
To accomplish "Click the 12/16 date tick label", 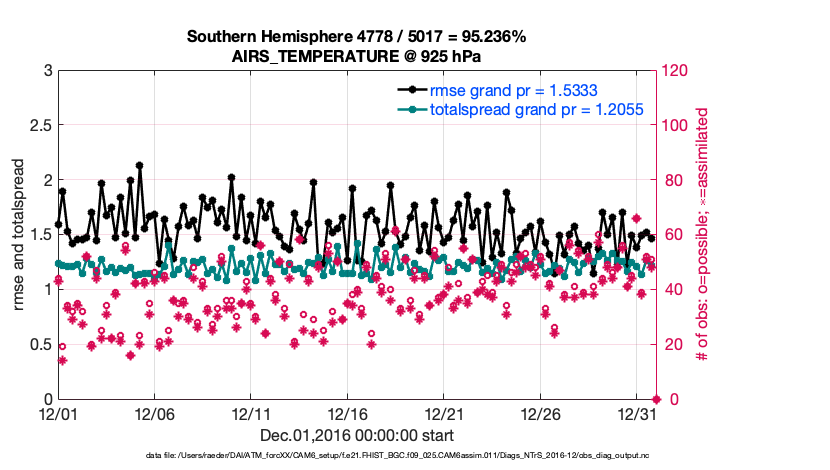I will (347, 413).
